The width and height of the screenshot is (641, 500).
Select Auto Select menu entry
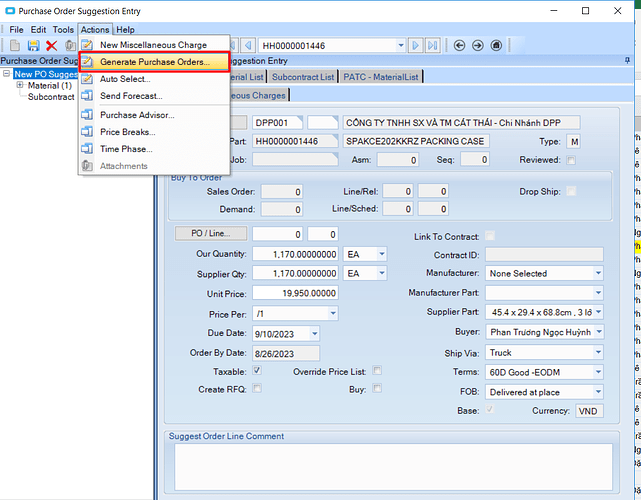[x=155, y=78]
